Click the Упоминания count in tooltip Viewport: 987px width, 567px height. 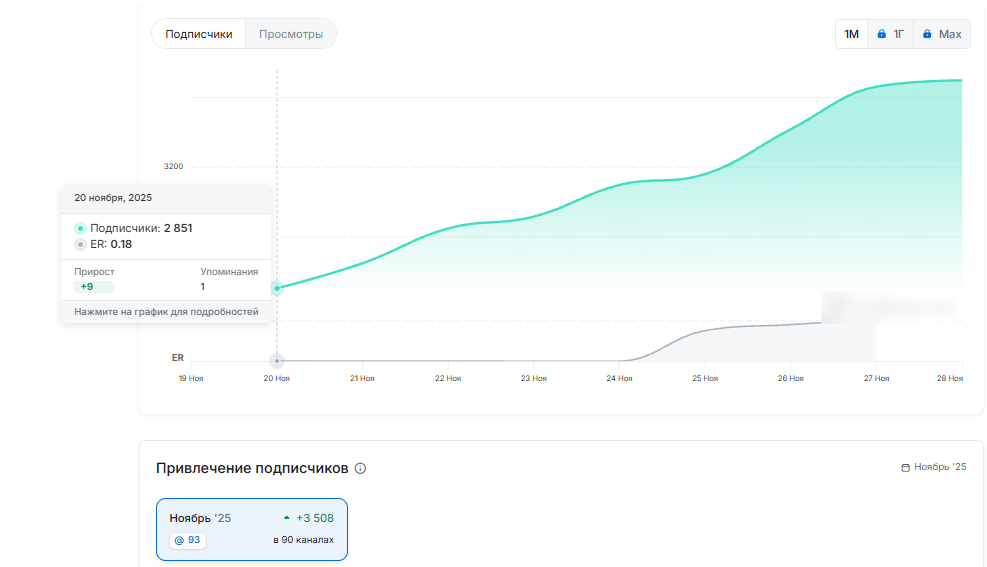click(203, 287)
